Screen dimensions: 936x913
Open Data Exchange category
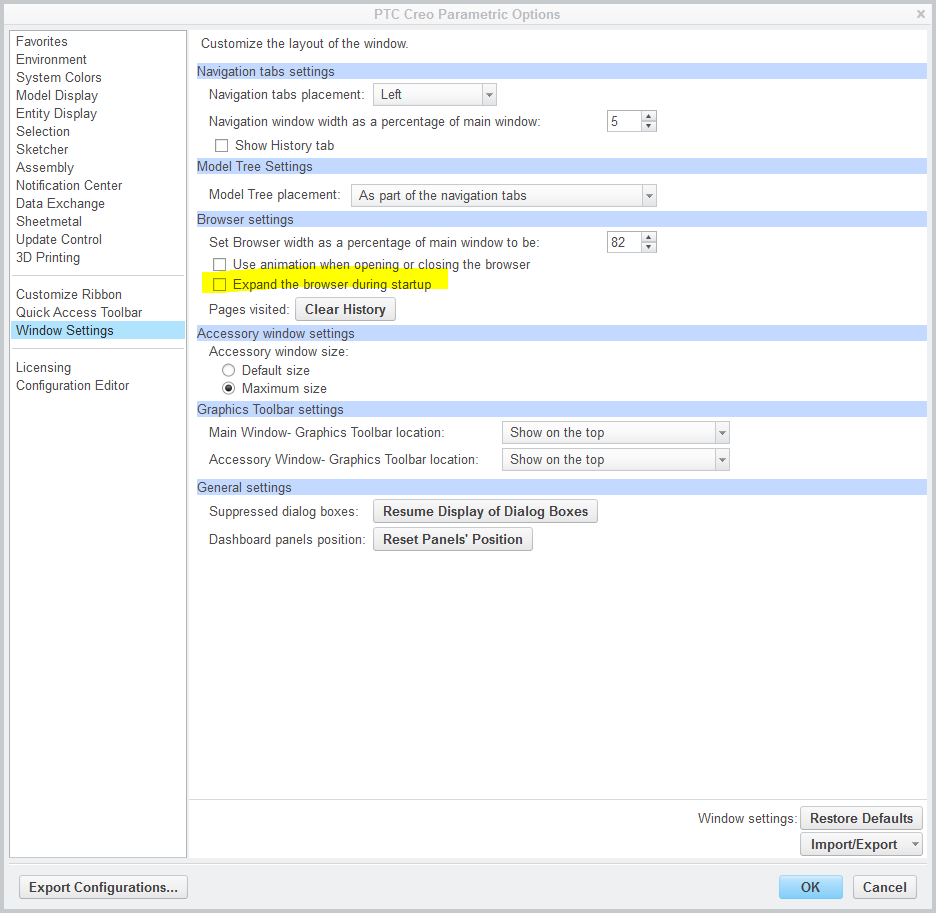(60, 203)
